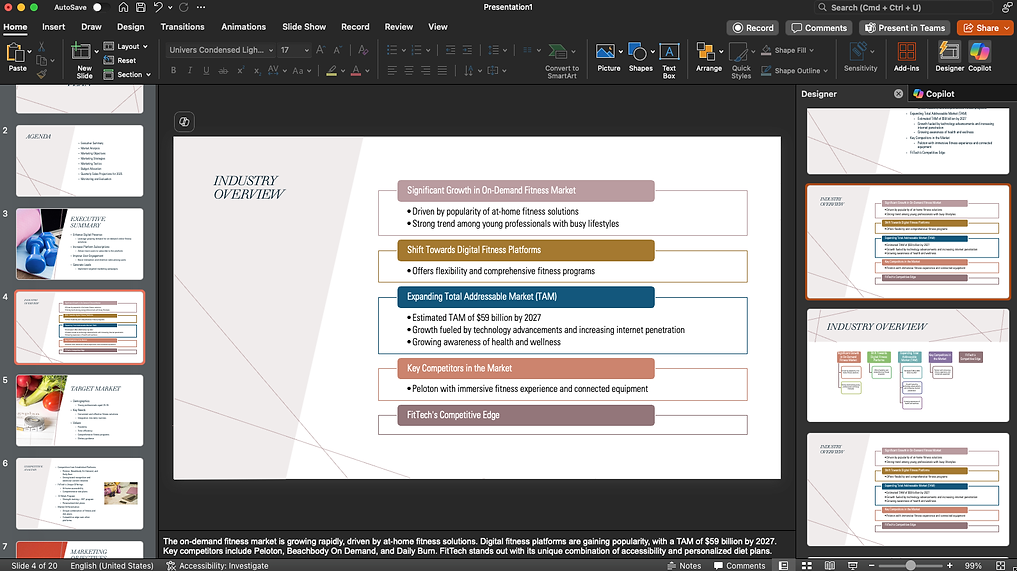
Task: Toggle strikethrough formatting
Action: click(223, 70)
